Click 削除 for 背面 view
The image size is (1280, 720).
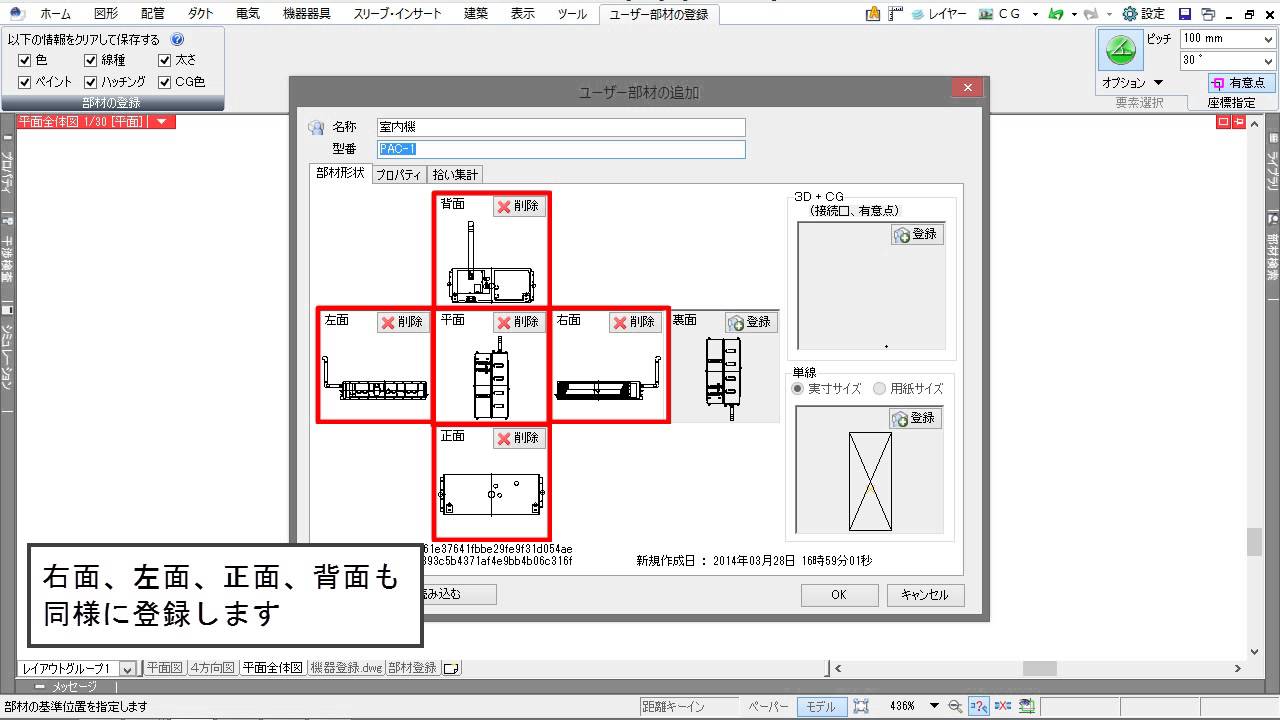(519, 207)
